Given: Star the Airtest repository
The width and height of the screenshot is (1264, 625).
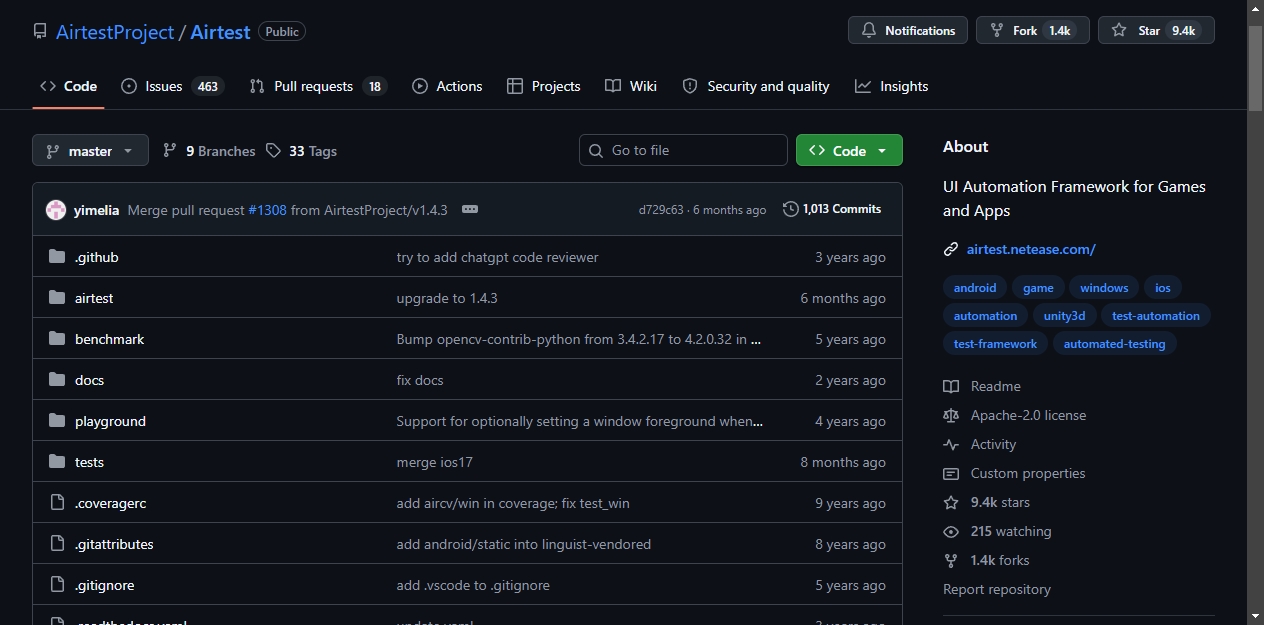Looking at the screenshot, I should (x=1156, y=31).
